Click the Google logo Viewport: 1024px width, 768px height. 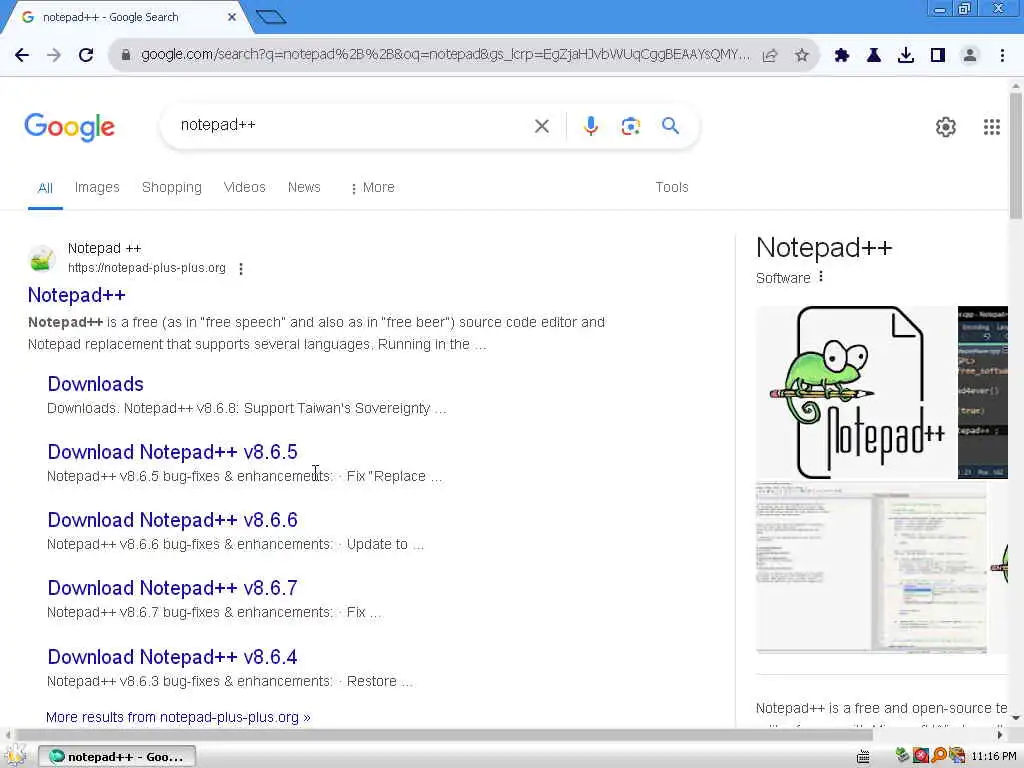69,127
